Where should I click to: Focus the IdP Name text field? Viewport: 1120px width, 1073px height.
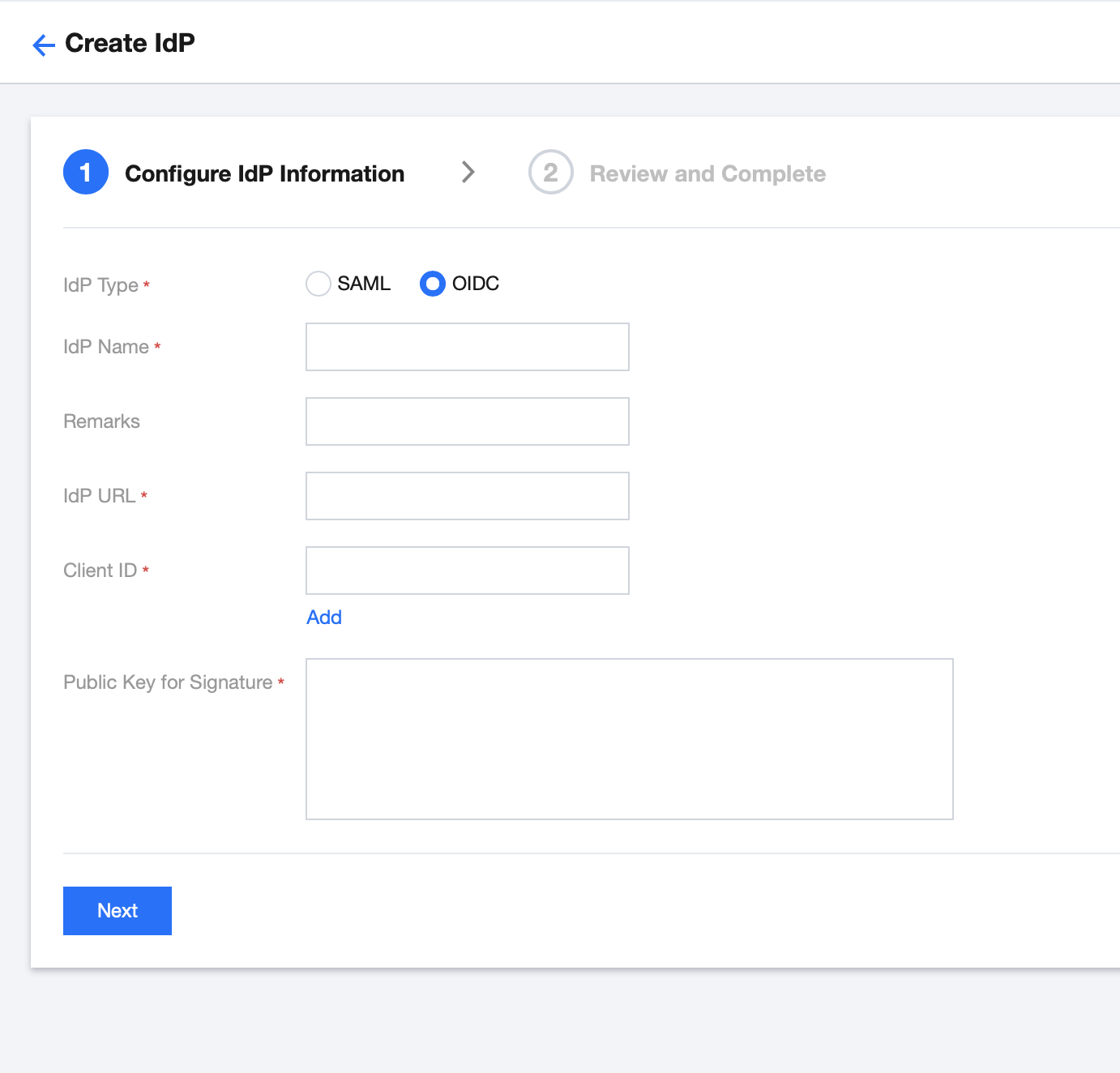pyautogui.click(x=468, y=347)
